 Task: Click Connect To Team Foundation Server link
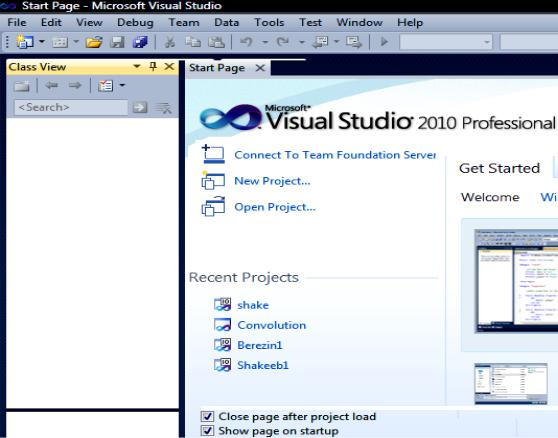[335, 155]
